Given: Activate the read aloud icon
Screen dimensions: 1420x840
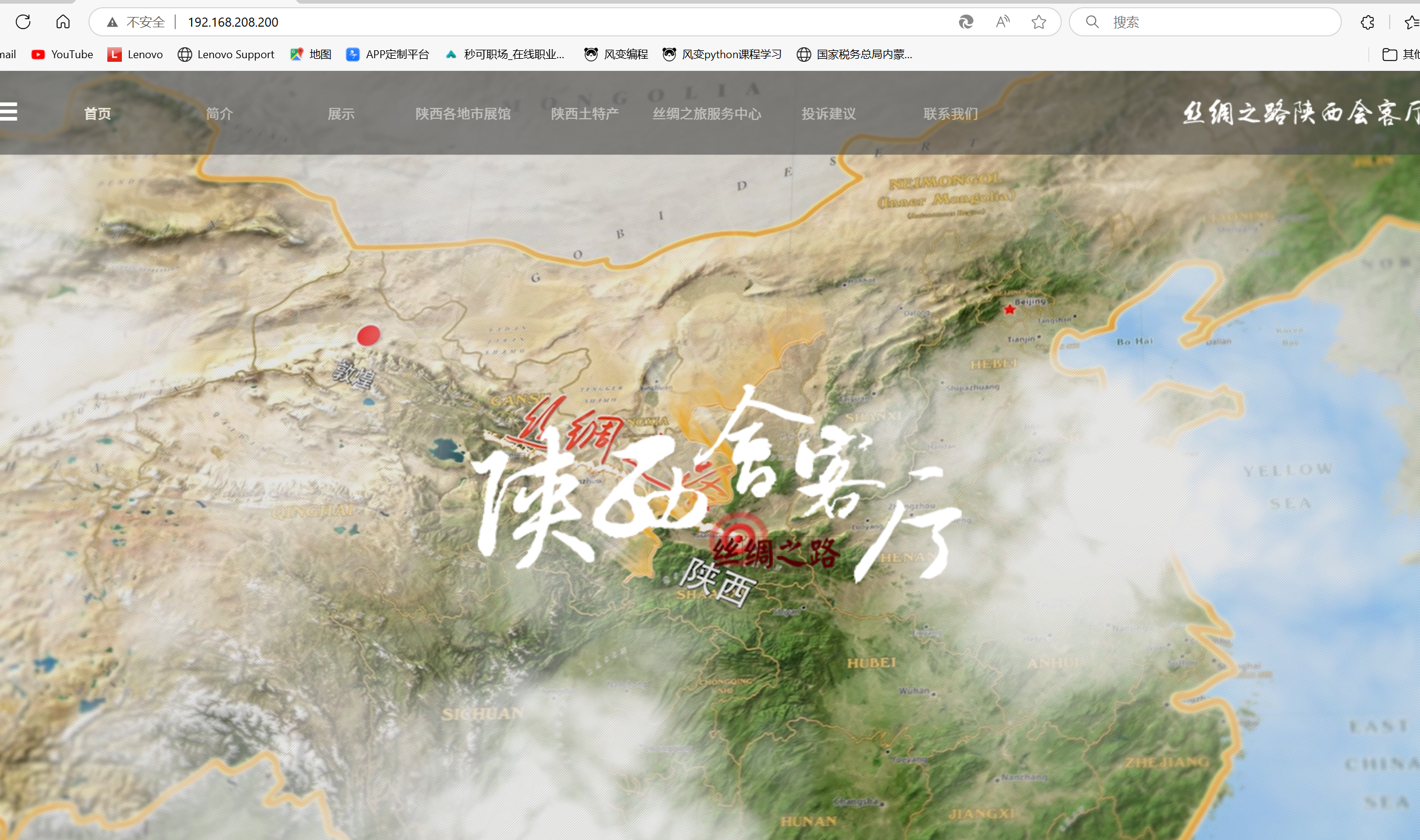Looking at the screenshot, I should 1003,22.
